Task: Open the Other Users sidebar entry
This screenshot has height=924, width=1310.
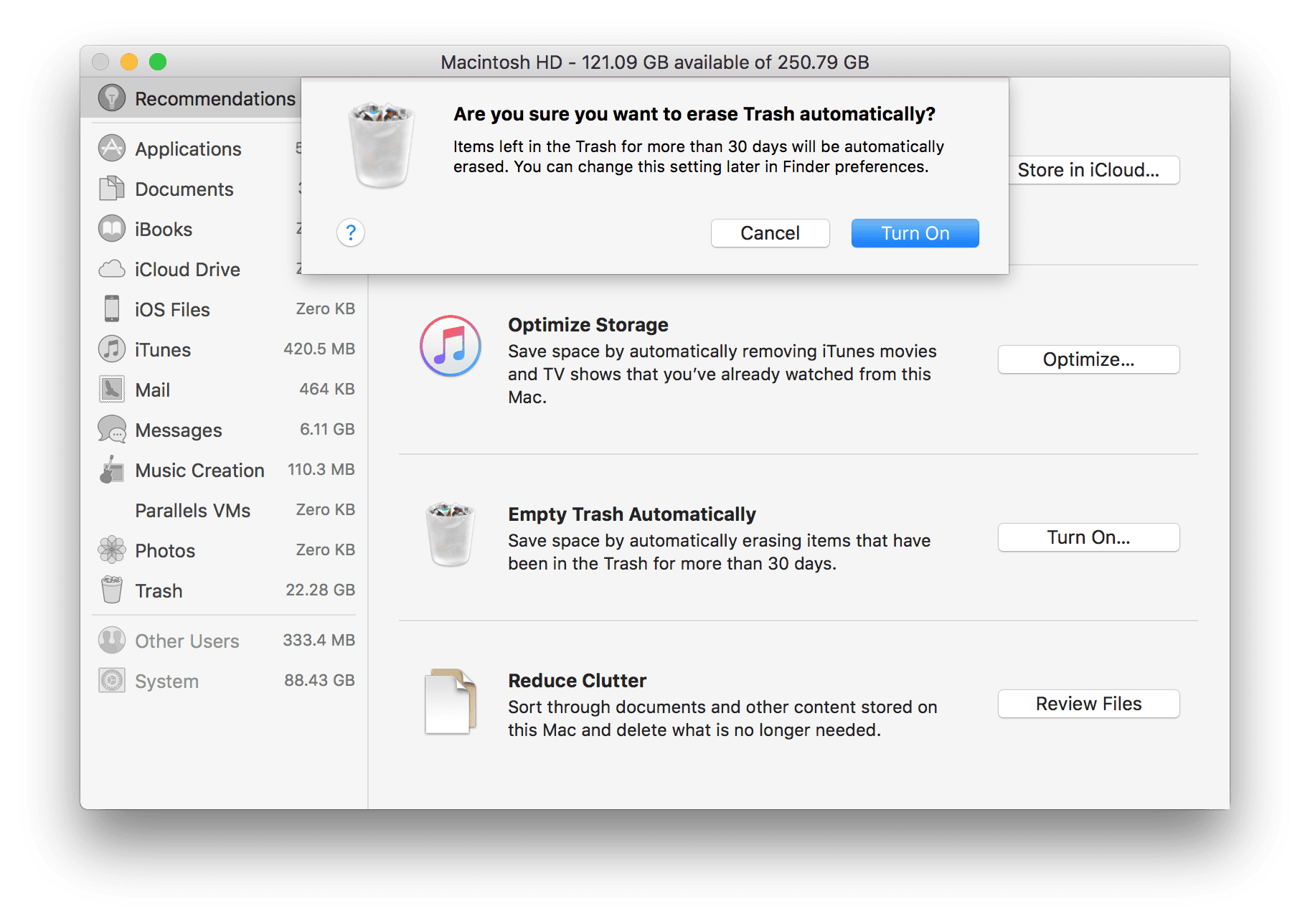Action: [186, 641]
